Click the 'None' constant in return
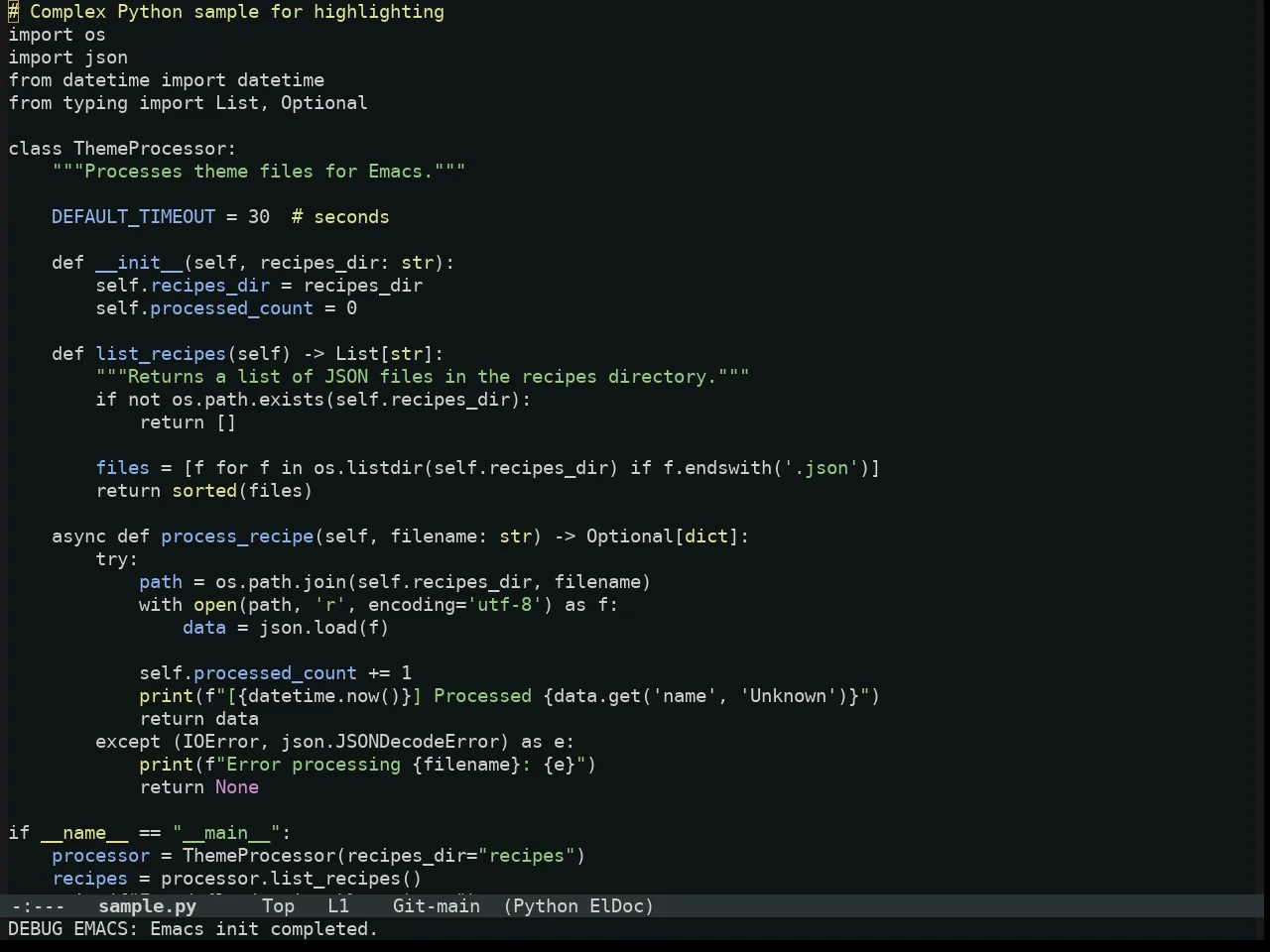This screenshot has height=952, width=1270. click(x=237, y=787)
